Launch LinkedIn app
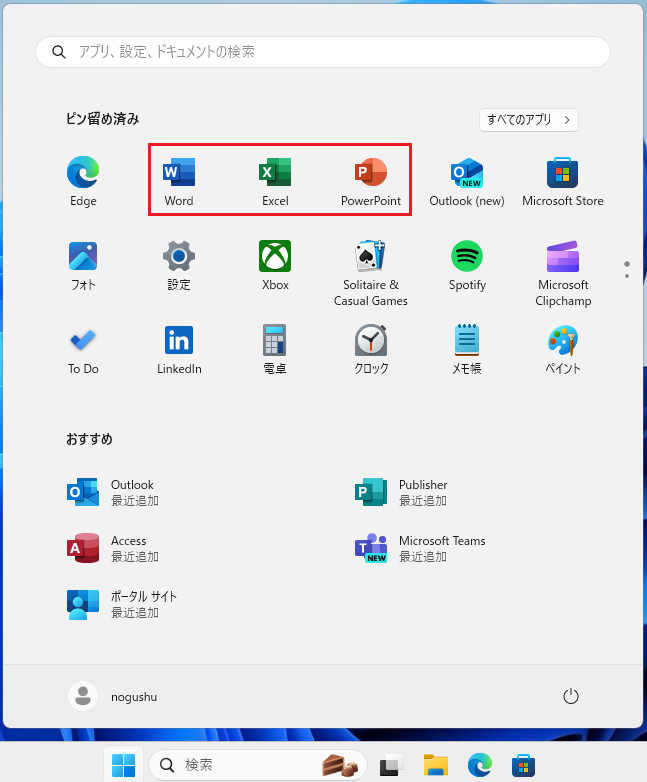The height and width of the screenshot is (782, 647). 179,350
